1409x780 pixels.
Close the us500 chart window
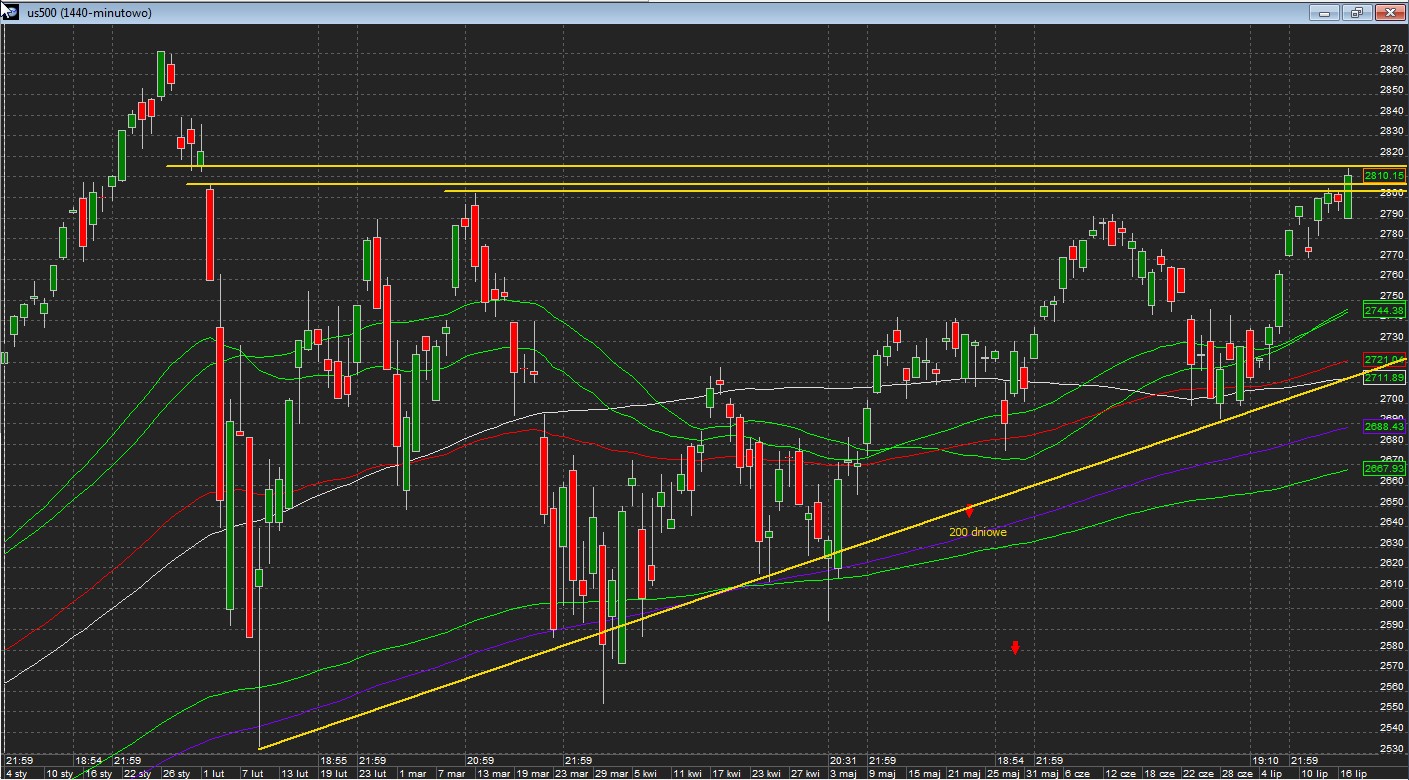point(1389,12)
